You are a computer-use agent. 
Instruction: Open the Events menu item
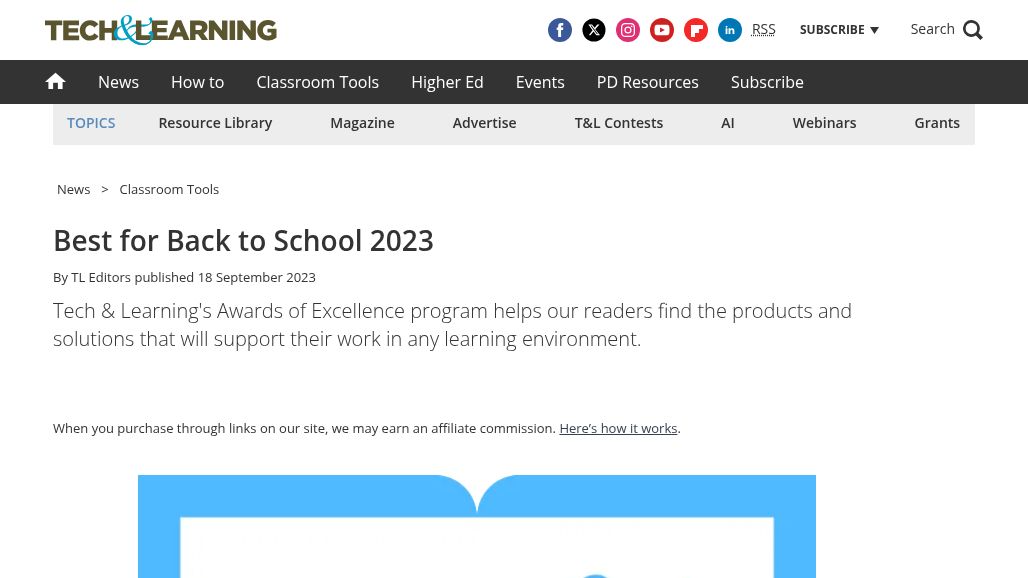coord(540,82)
